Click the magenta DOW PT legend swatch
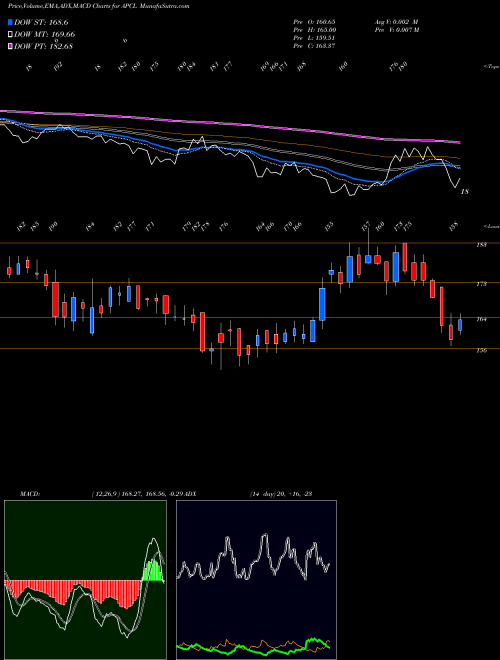500x660 pixels. tap(10, 46)
